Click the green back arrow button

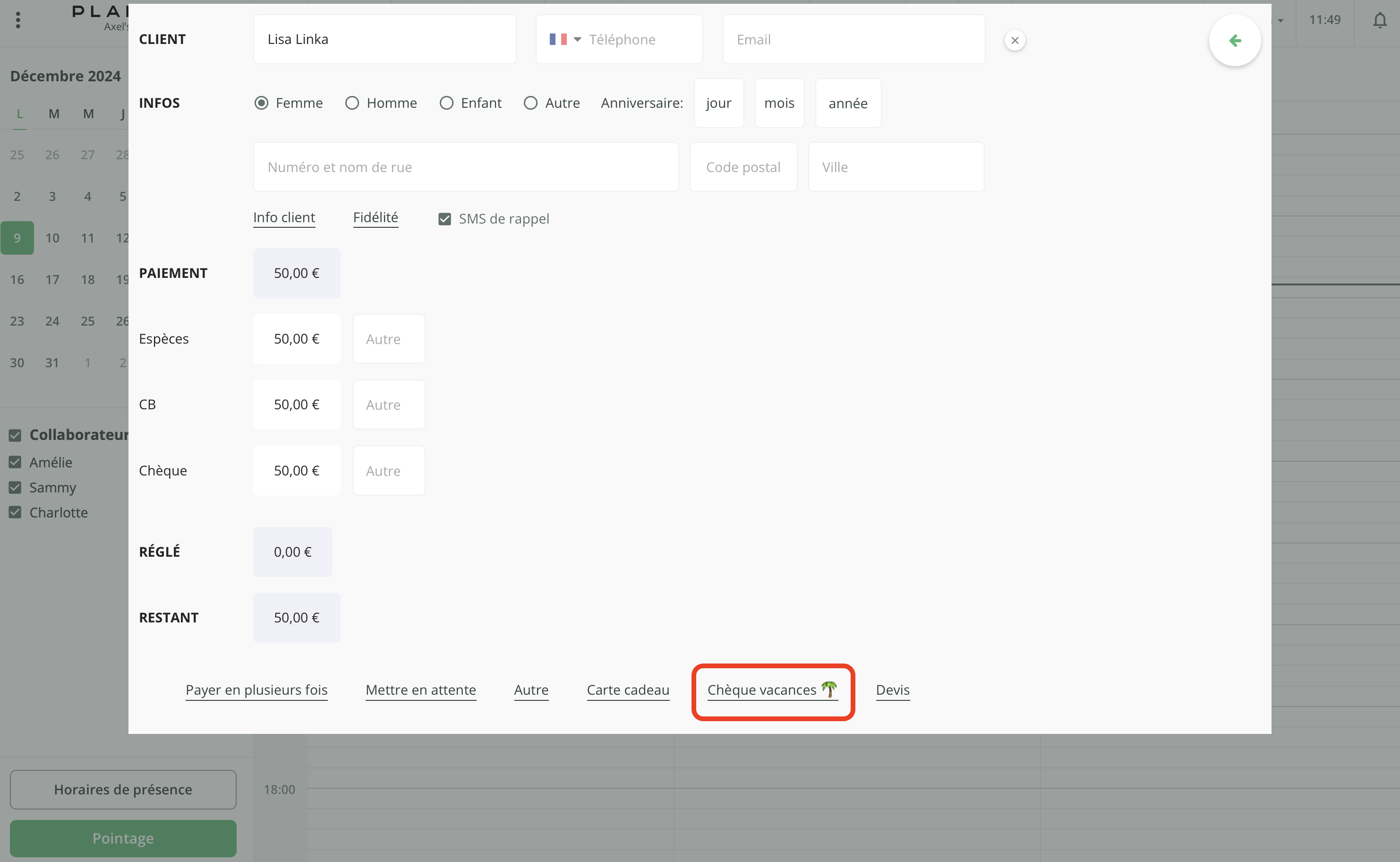1234,41
